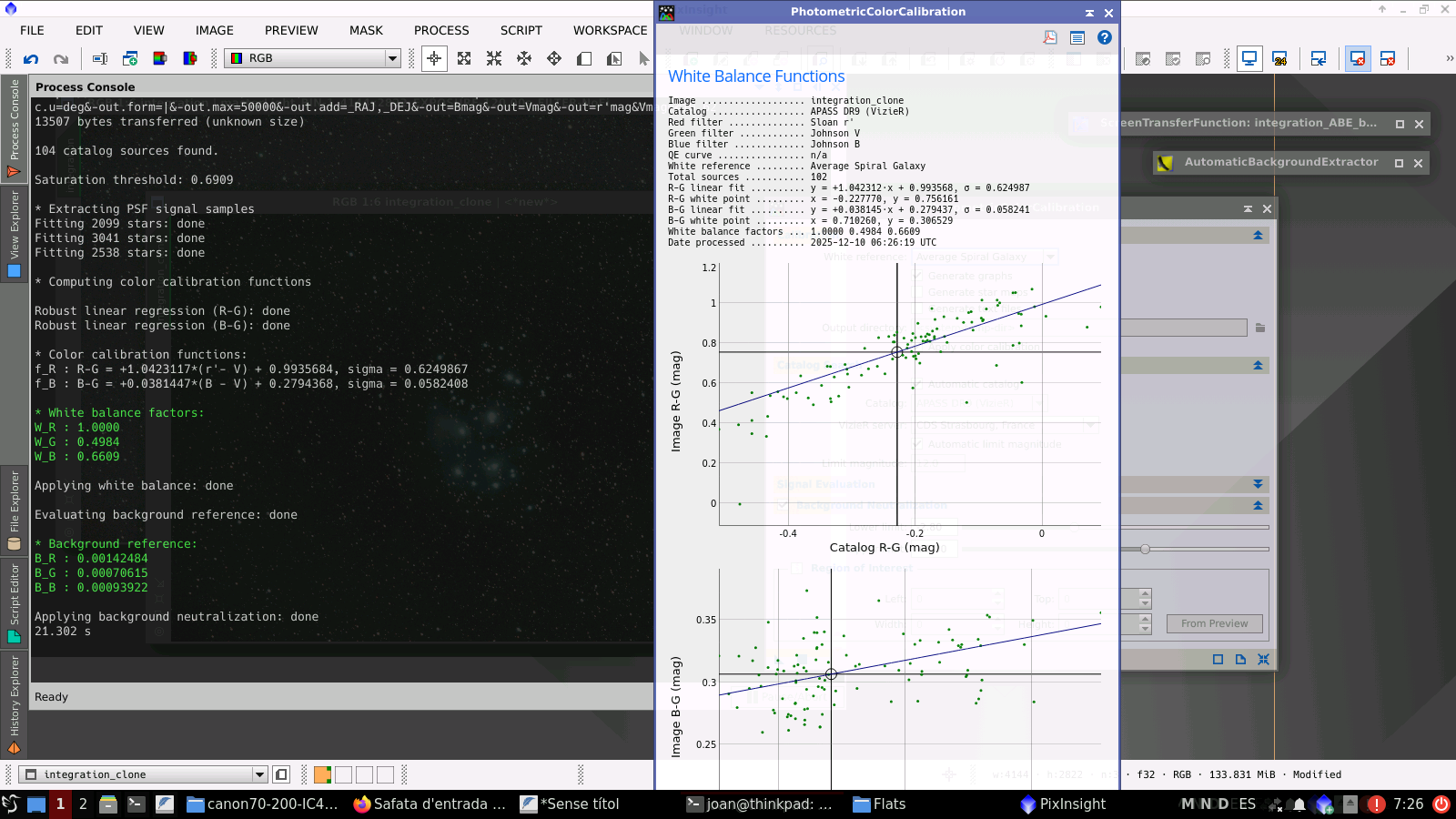This screenshot has width=1456, height=819.
Task: Open the PROCESS menu
Action: coord(441,30)
